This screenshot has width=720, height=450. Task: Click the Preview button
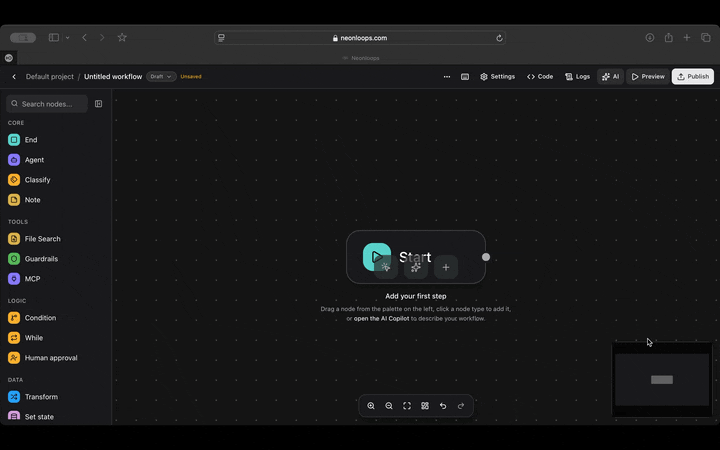point(648,77)
